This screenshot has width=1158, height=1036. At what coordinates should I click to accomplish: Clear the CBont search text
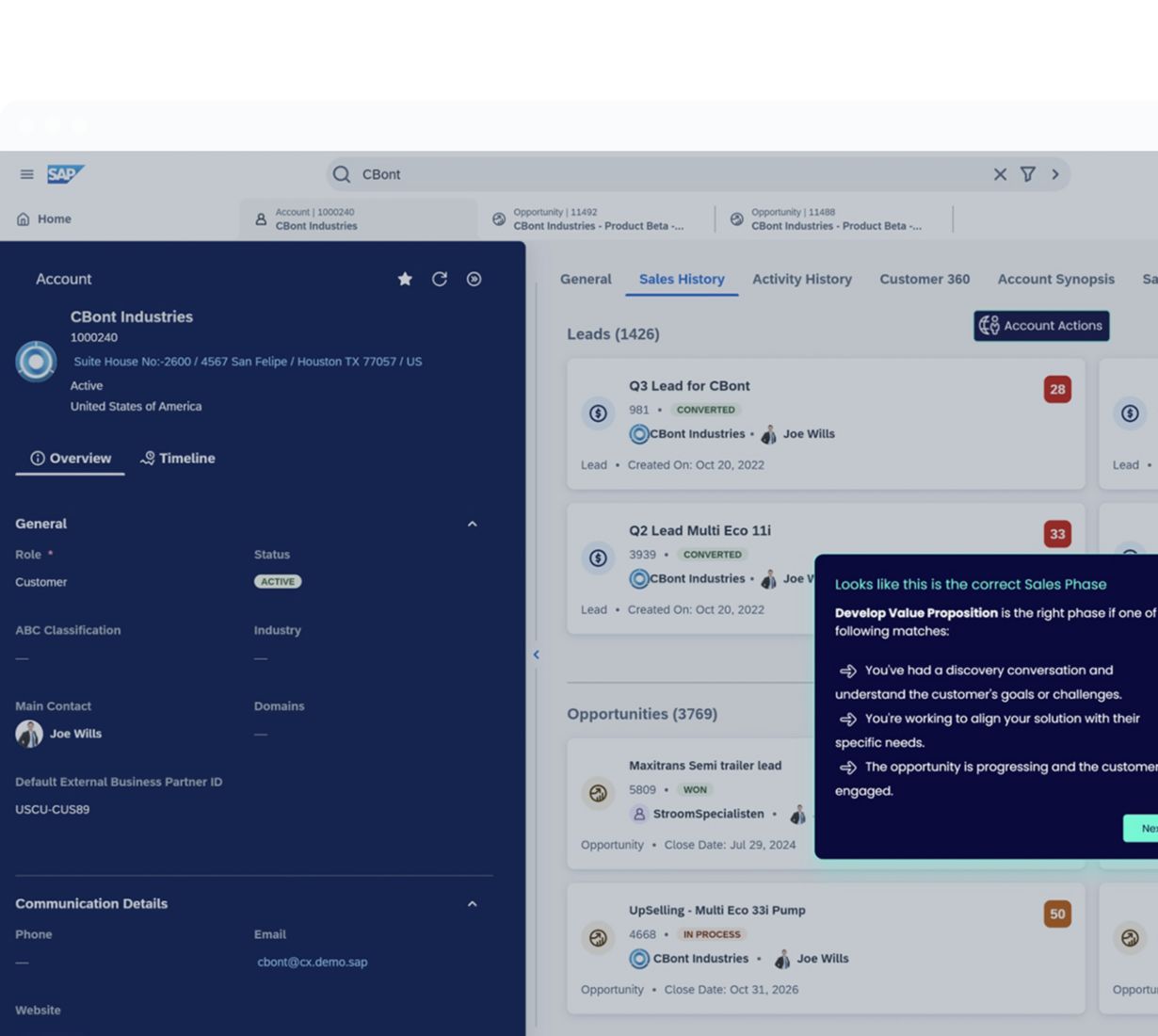(x=1000, y=174)
